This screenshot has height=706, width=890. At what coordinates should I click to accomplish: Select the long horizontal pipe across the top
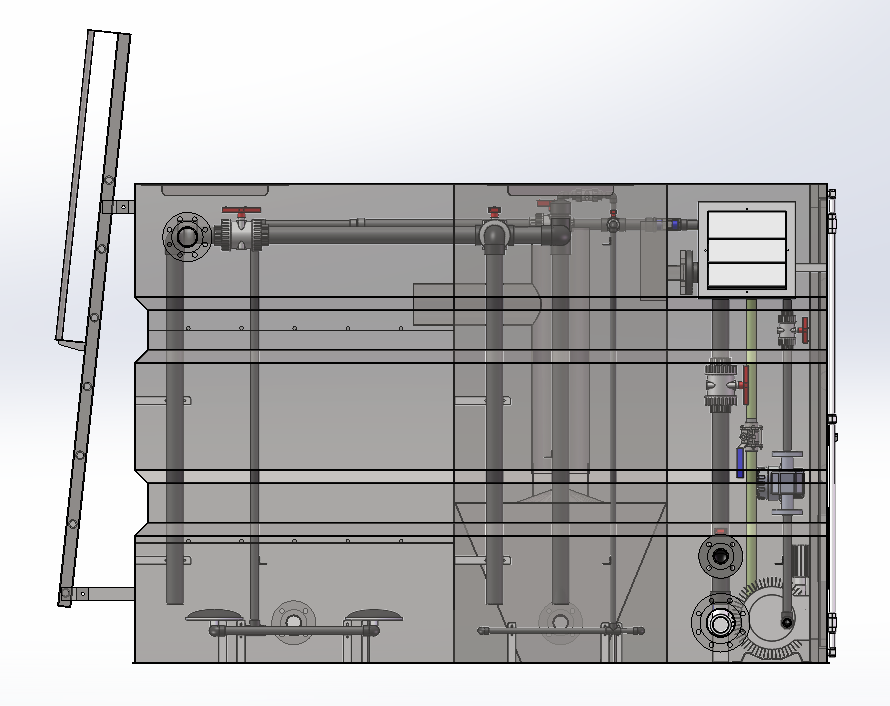[x=372, y=233]
